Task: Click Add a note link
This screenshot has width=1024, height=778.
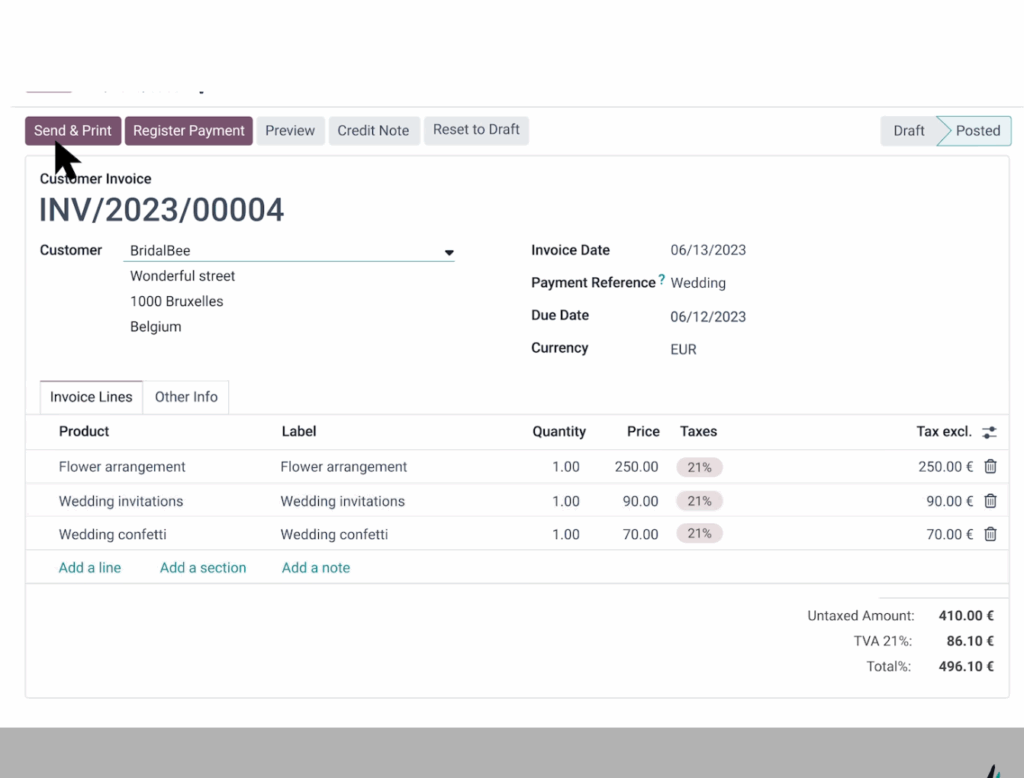Action: tap(316, 568)
